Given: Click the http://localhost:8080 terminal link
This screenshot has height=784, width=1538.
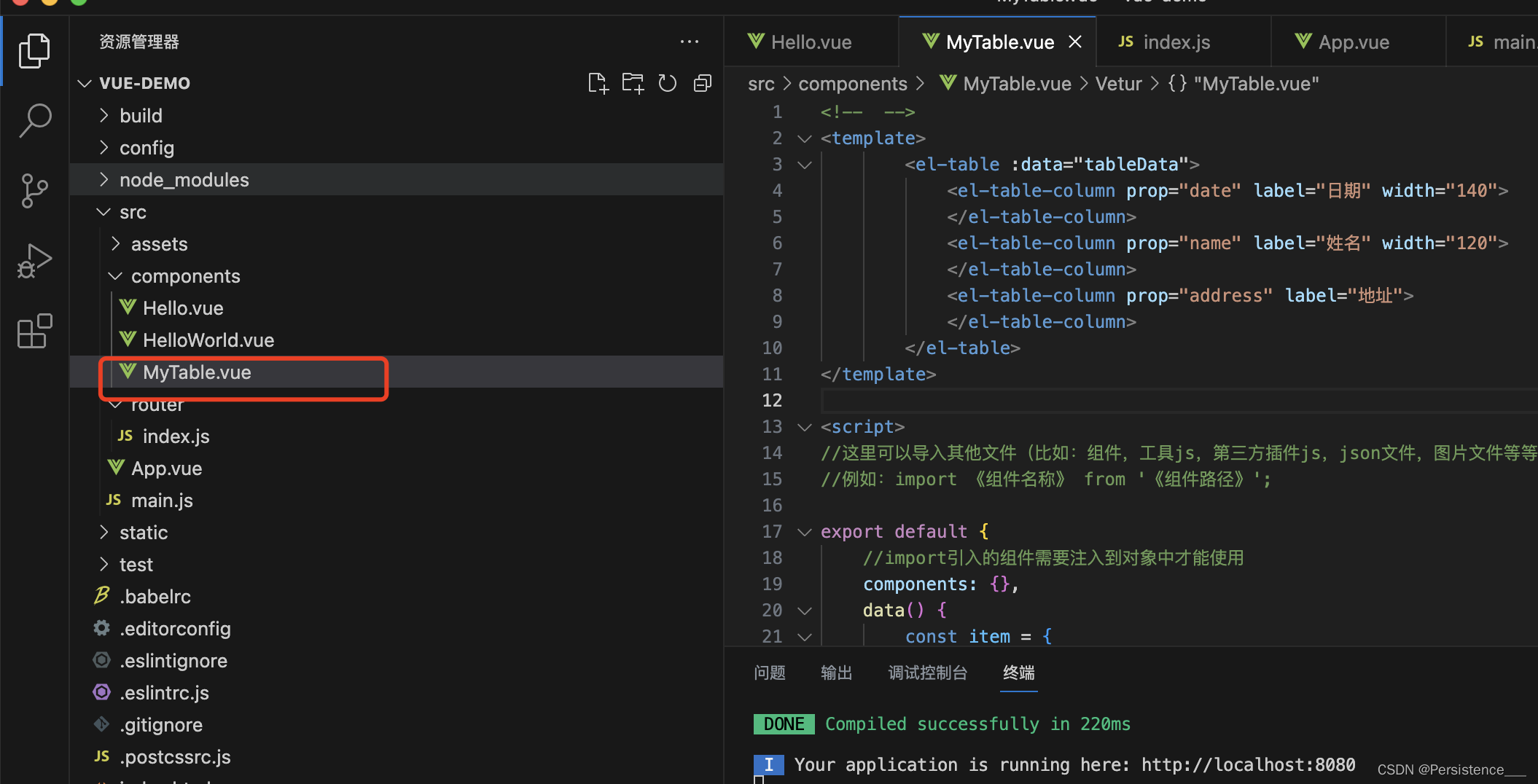Looking at the screenshot, I should 1248,764.
